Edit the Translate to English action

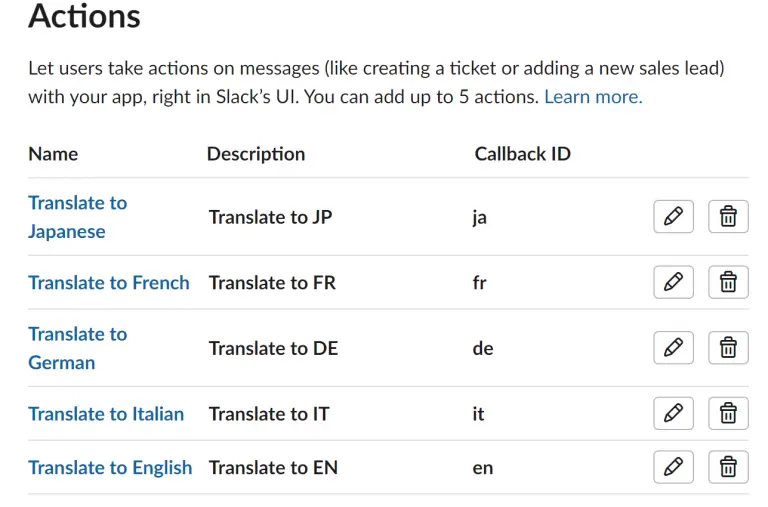pyautogui.click(x=673, y=467)
